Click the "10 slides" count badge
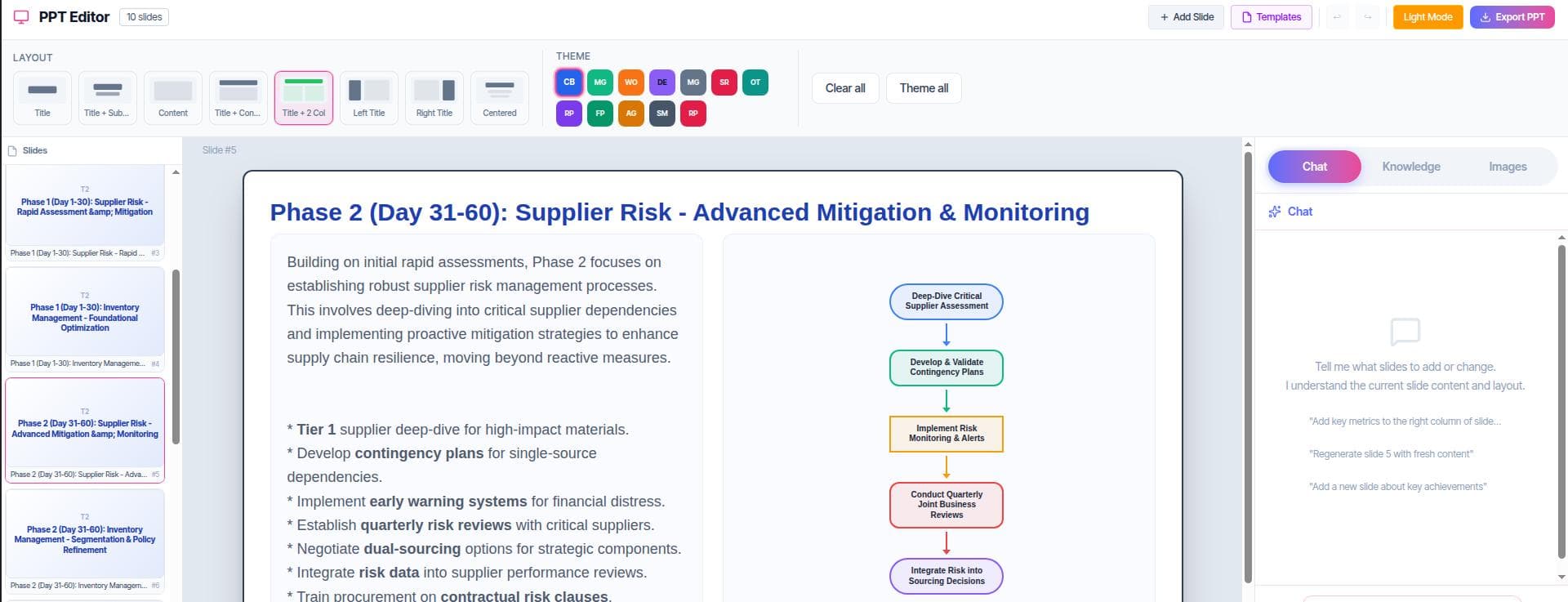The height and width of the screenshot is (602, 1568). click(144, 17)
